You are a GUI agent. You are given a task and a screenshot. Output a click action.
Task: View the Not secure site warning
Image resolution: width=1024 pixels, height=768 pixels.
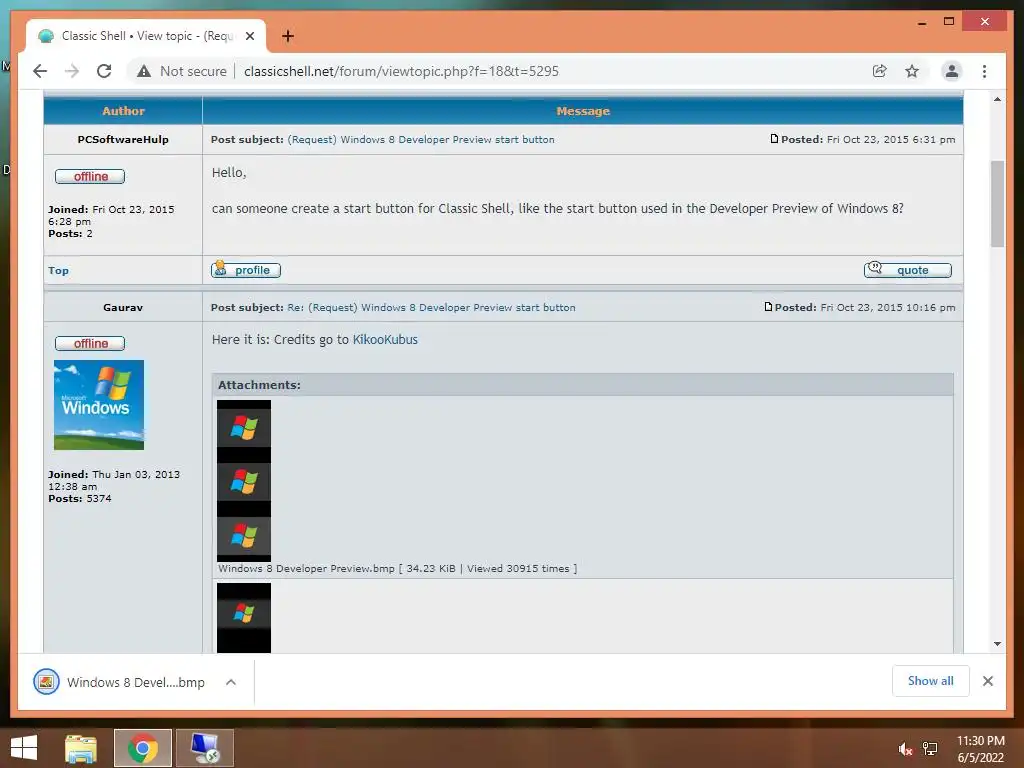pyautogui.click(x=182, y=71)
